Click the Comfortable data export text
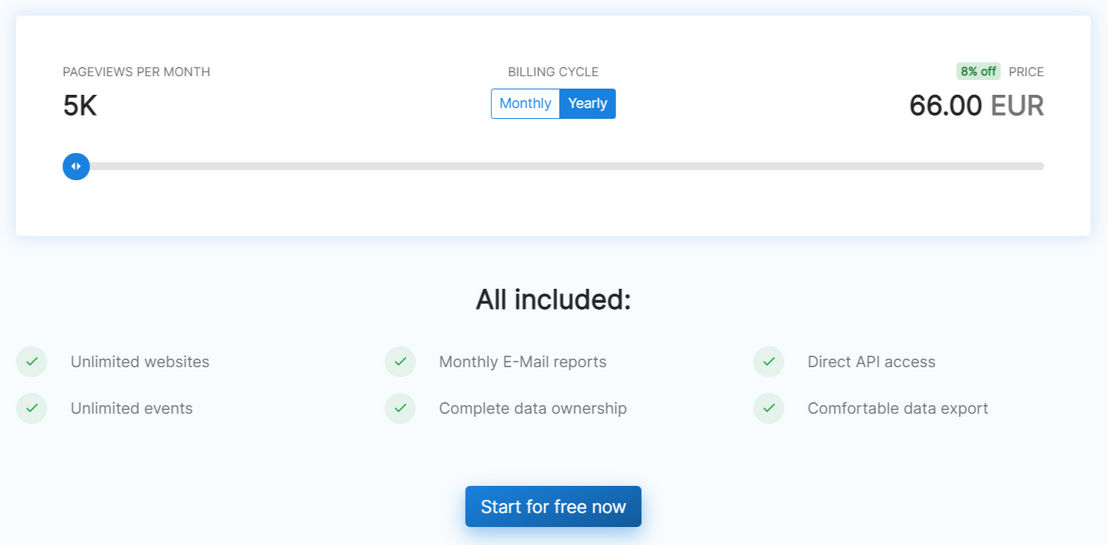Viewport: 1108px width, 545px height. point(898,409)
